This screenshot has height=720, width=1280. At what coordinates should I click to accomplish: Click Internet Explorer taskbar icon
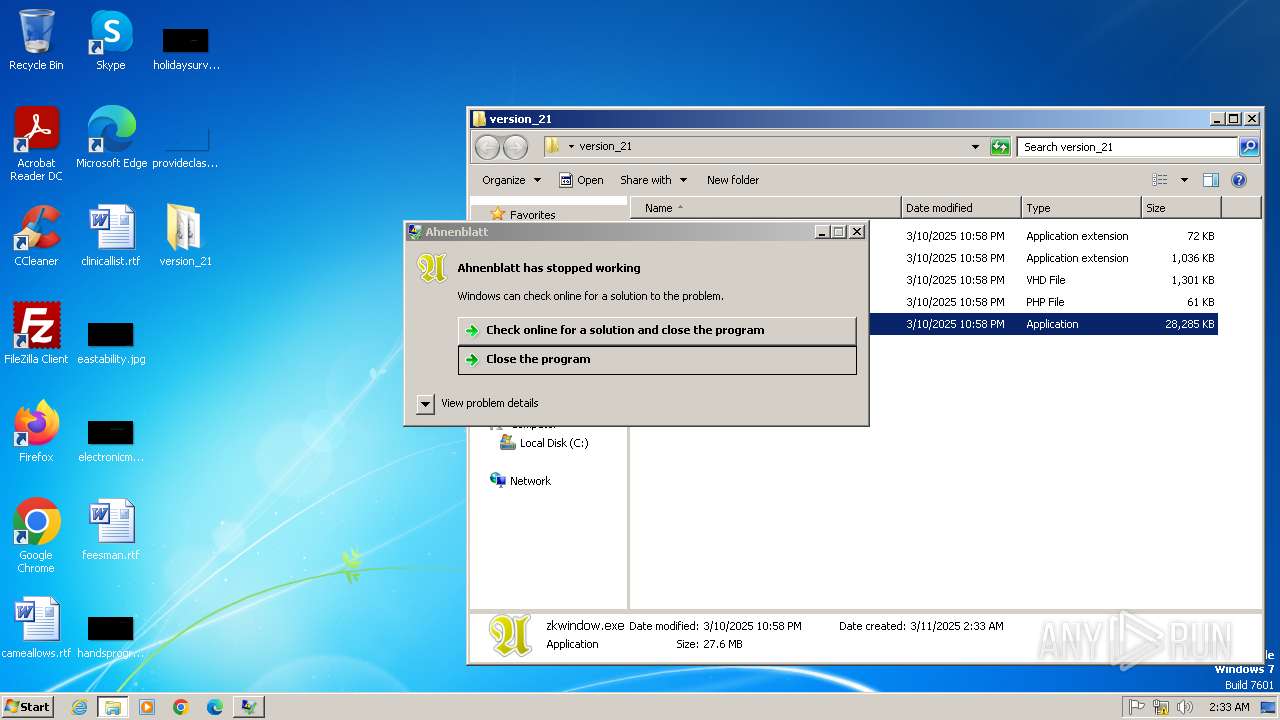(x=79, y=707)
